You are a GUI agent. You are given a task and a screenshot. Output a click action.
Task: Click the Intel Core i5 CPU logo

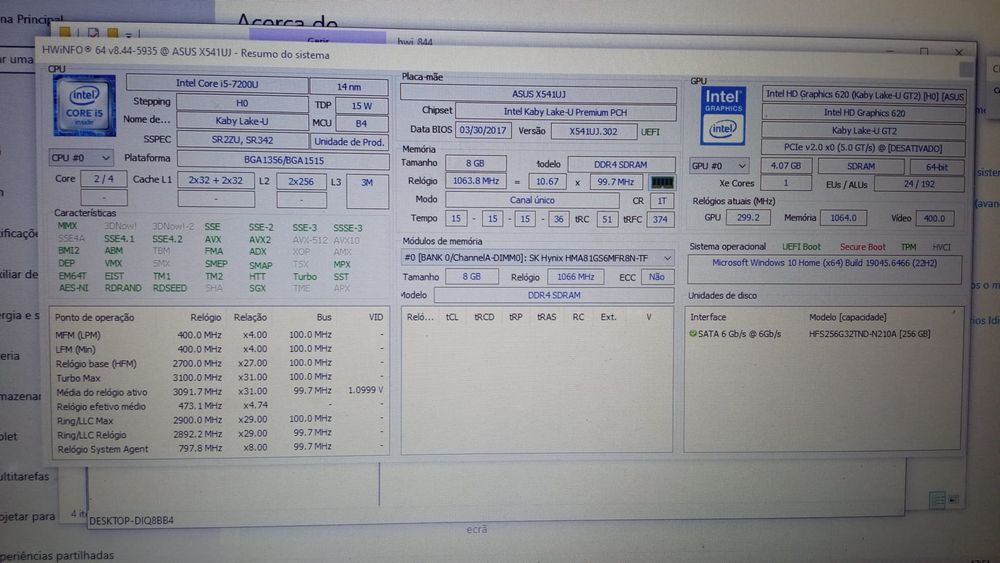coord(85,106)
